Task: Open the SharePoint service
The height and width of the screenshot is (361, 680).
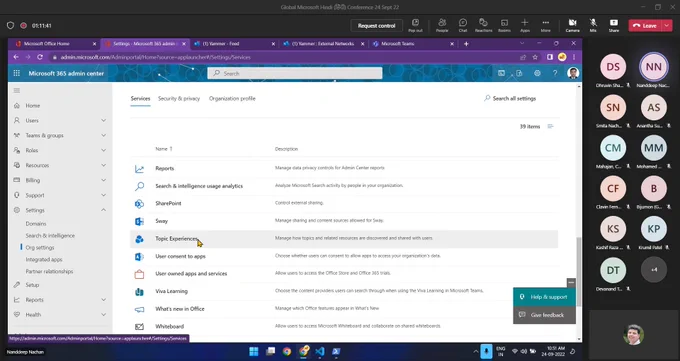Action: coord(168,203)
